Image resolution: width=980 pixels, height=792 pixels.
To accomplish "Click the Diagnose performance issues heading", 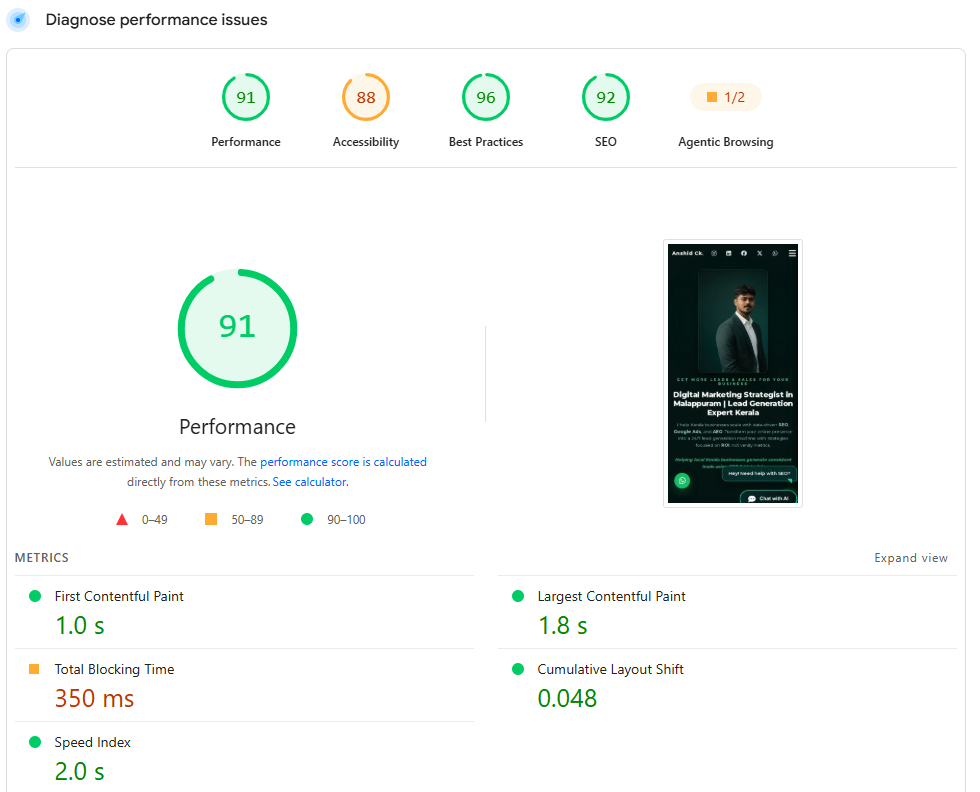I will (156, 20).
